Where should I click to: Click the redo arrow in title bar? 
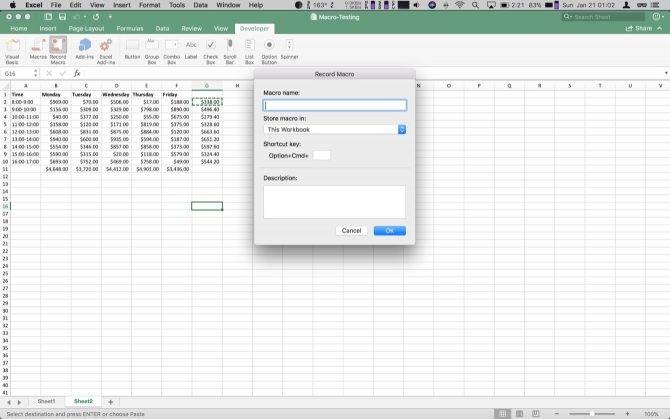96,17
